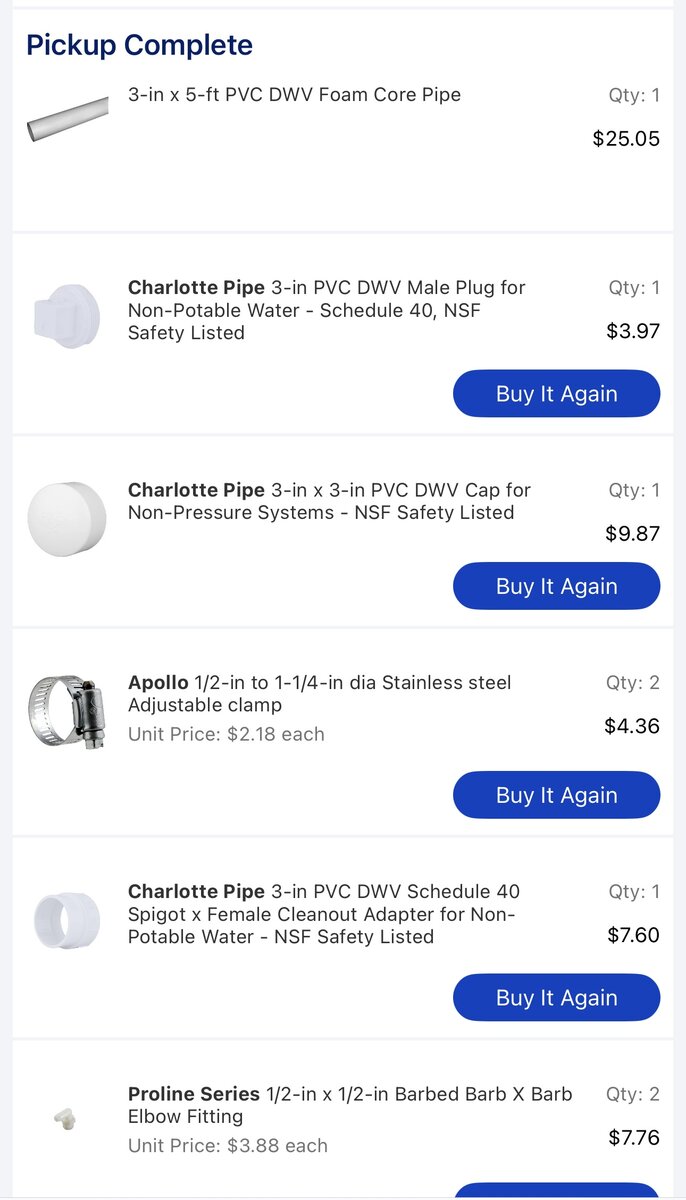Open Proline Series Barbed Elbow Fitting title
The image size is (686, 1200).
click(350, 1105)
